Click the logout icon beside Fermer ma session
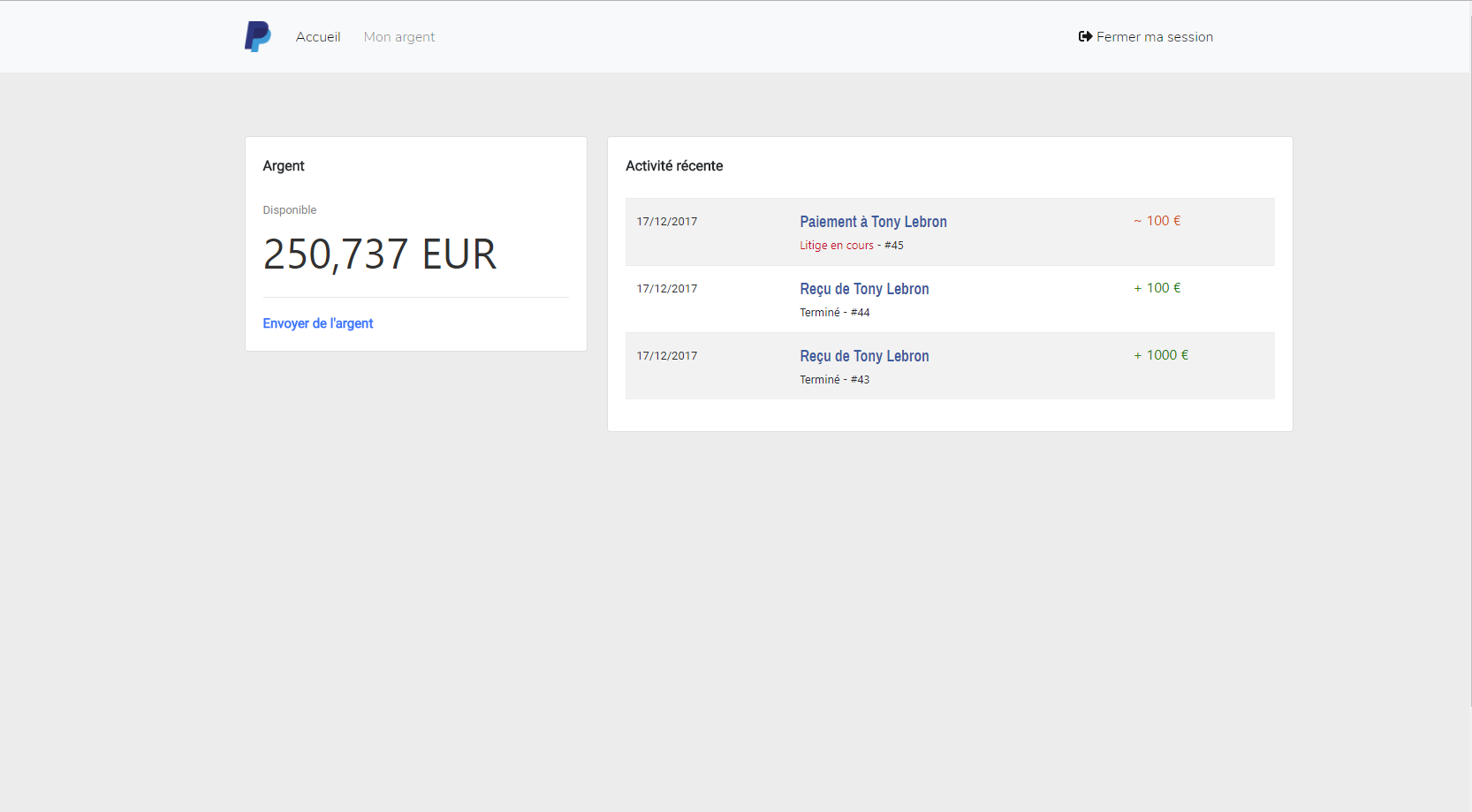The width and height of the screenshot is (1472, 812). pos(1085,36)
